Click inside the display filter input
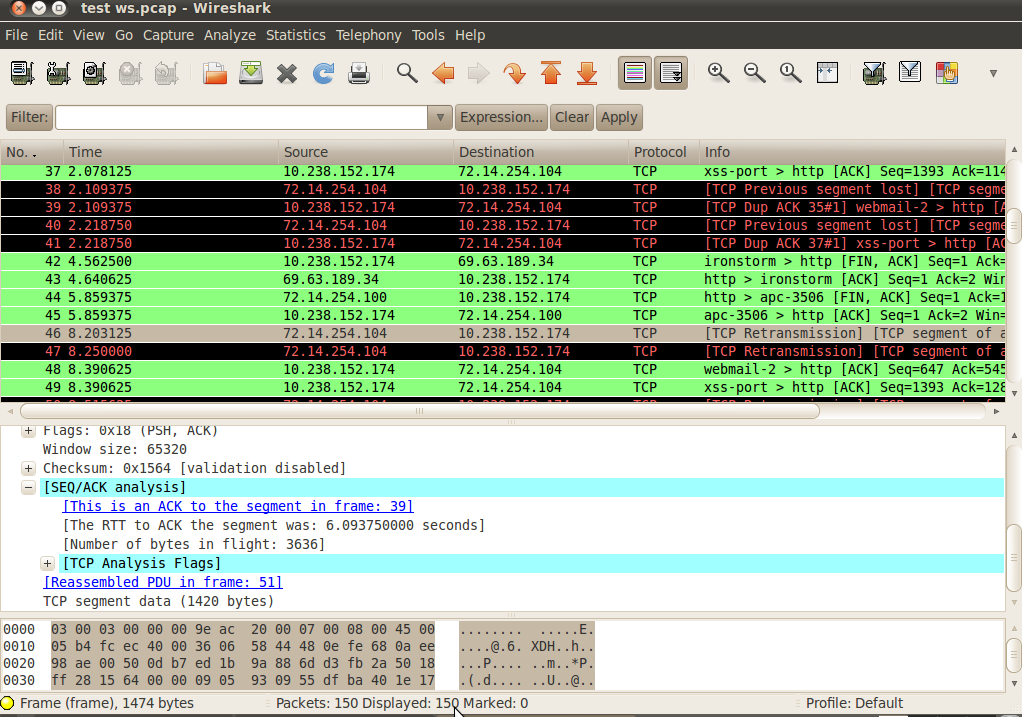The height and width of the screenshot is (717, 1022). tap(241, 117)
